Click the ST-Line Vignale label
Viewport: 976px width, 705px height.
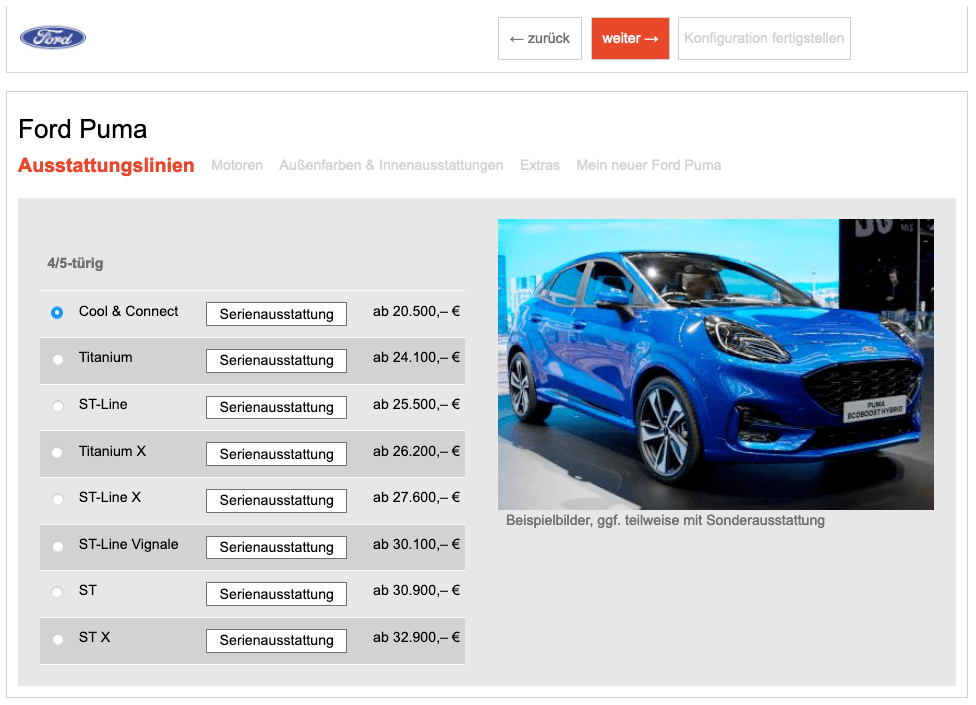pos(128,544)
